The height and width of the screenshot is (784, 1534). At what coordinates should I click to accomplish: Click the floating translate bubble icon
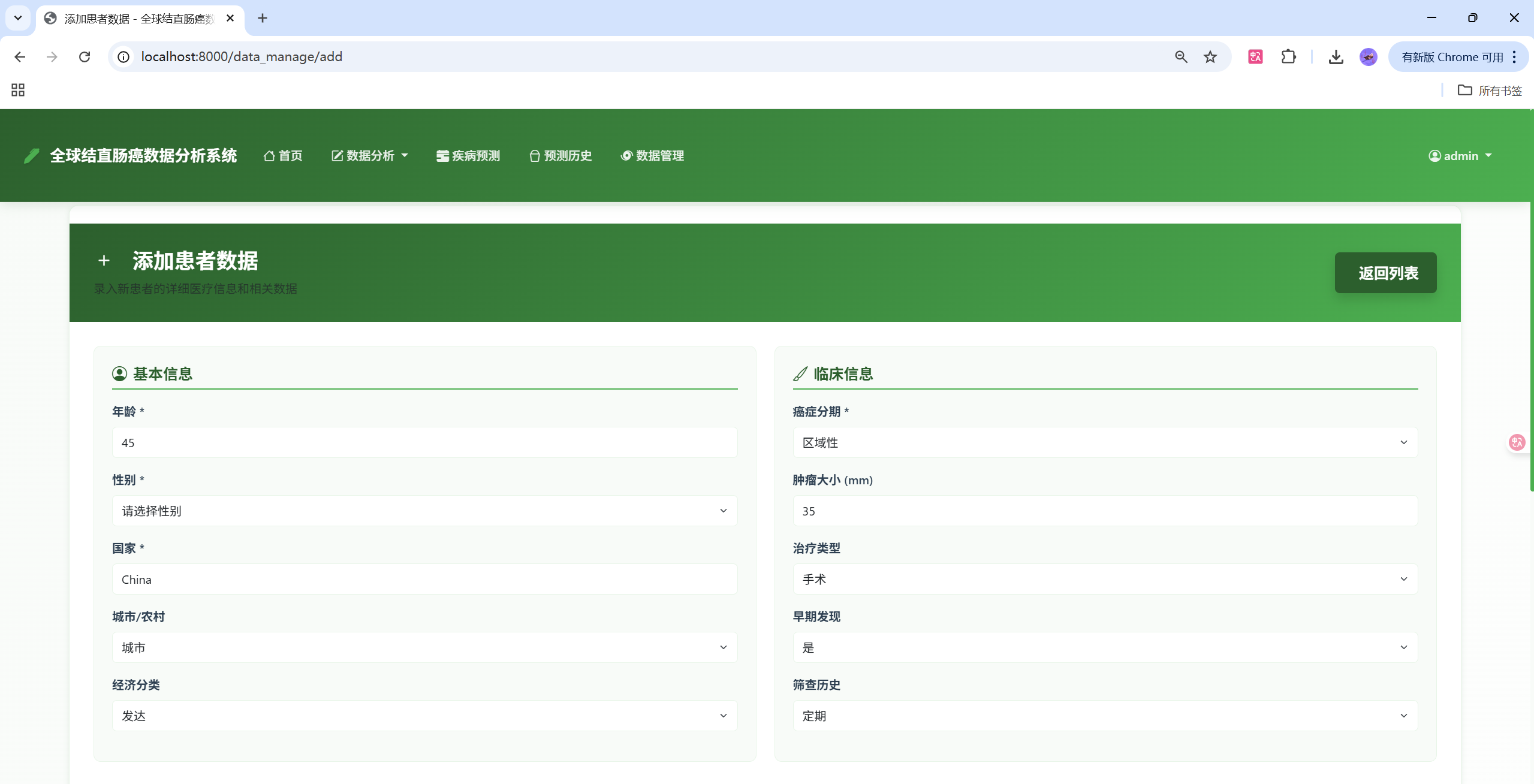pyautogui.click(x=1517, y=442)
